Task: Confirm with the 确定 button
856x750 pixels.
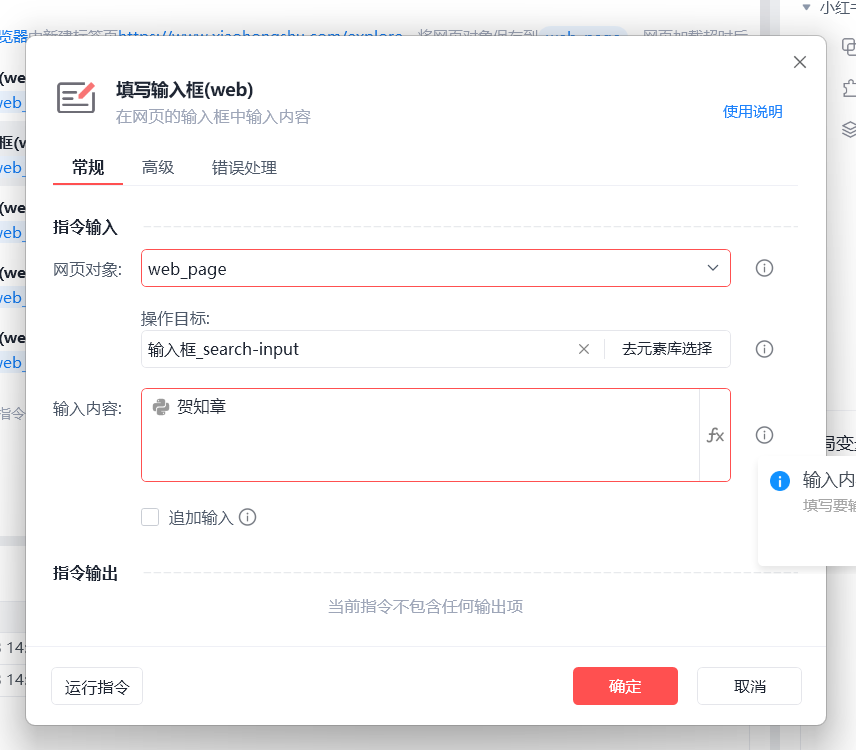Action: click(625, 686)
